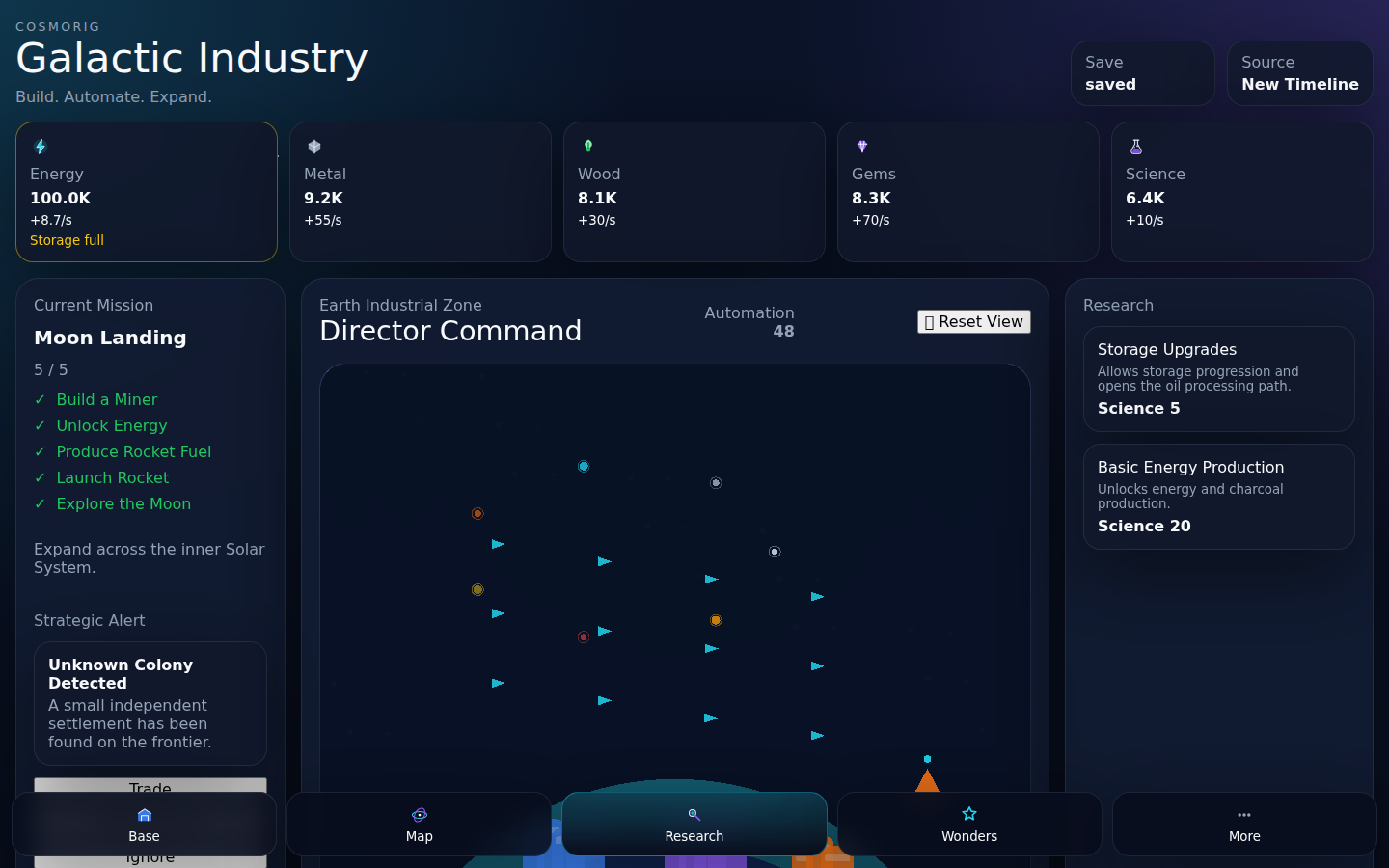
Task: Switch to the Map tab
Action: [420, 825]
